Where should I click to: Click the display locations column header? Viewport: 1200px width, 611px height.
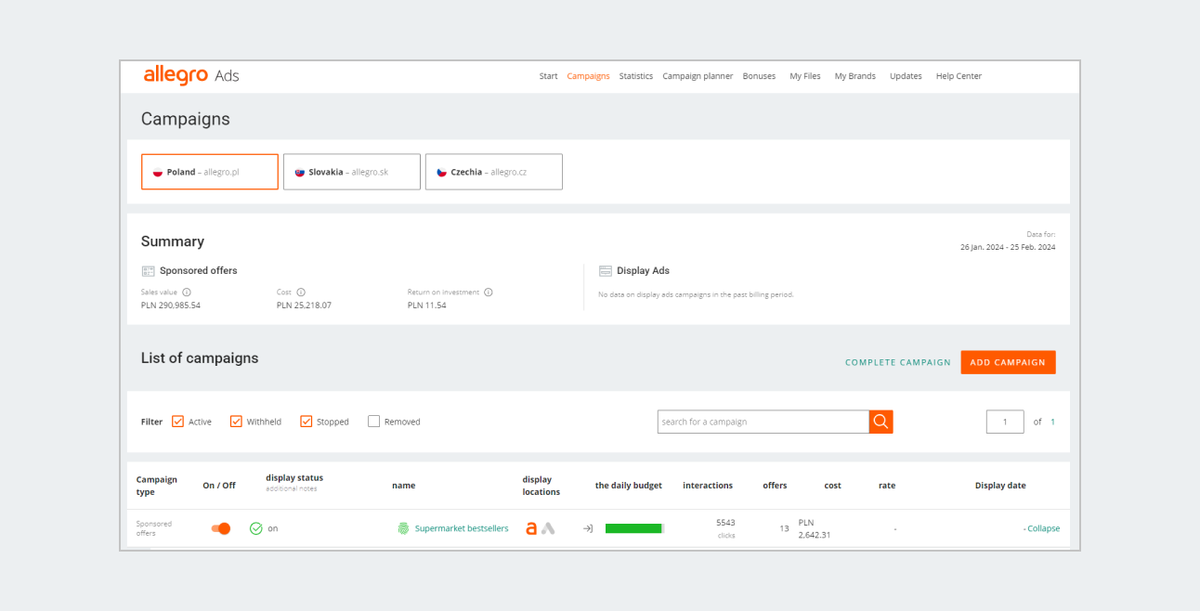(541, 485)
